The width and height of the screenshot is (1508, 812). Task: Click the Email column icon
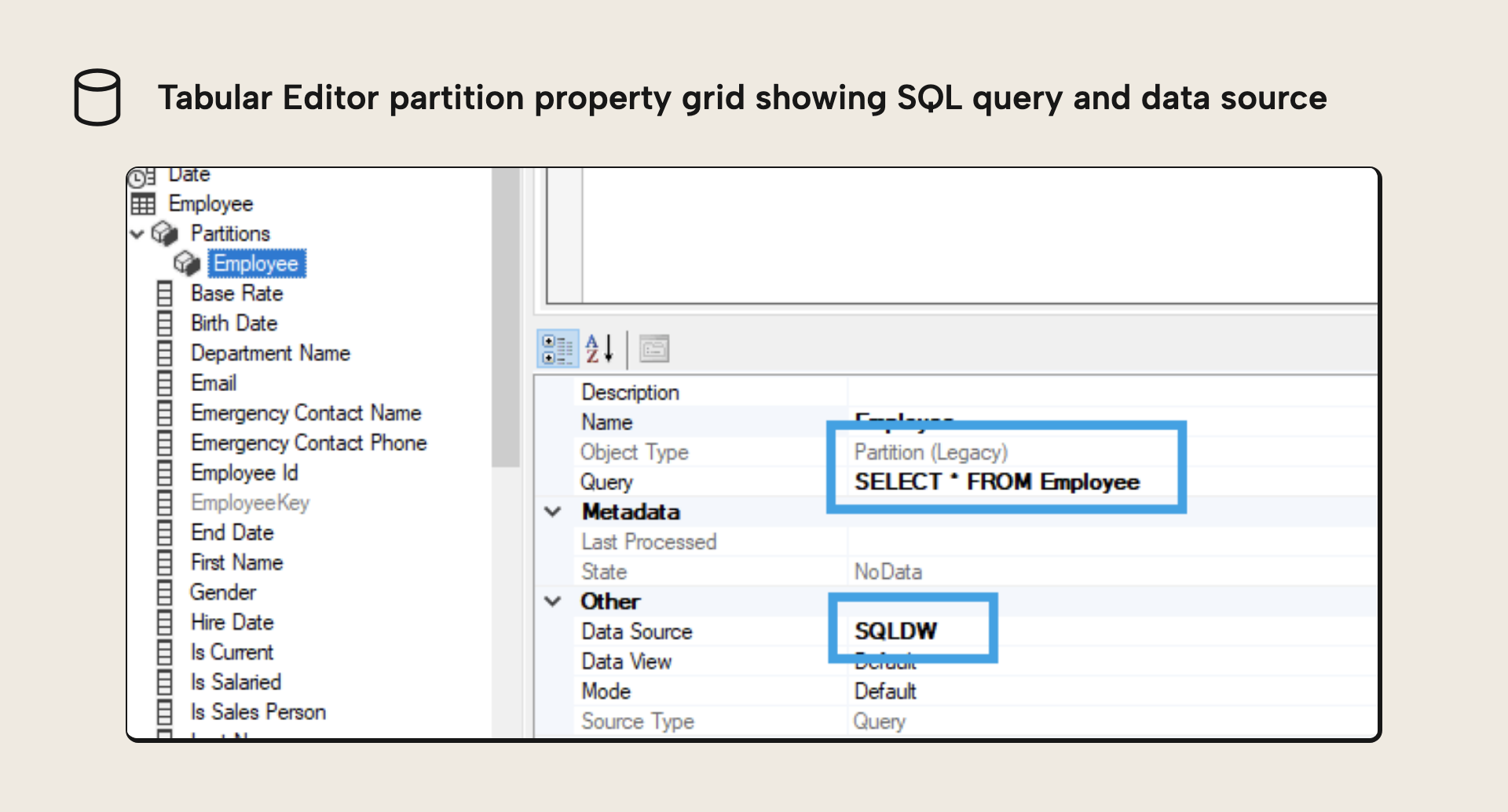[165, 383]
